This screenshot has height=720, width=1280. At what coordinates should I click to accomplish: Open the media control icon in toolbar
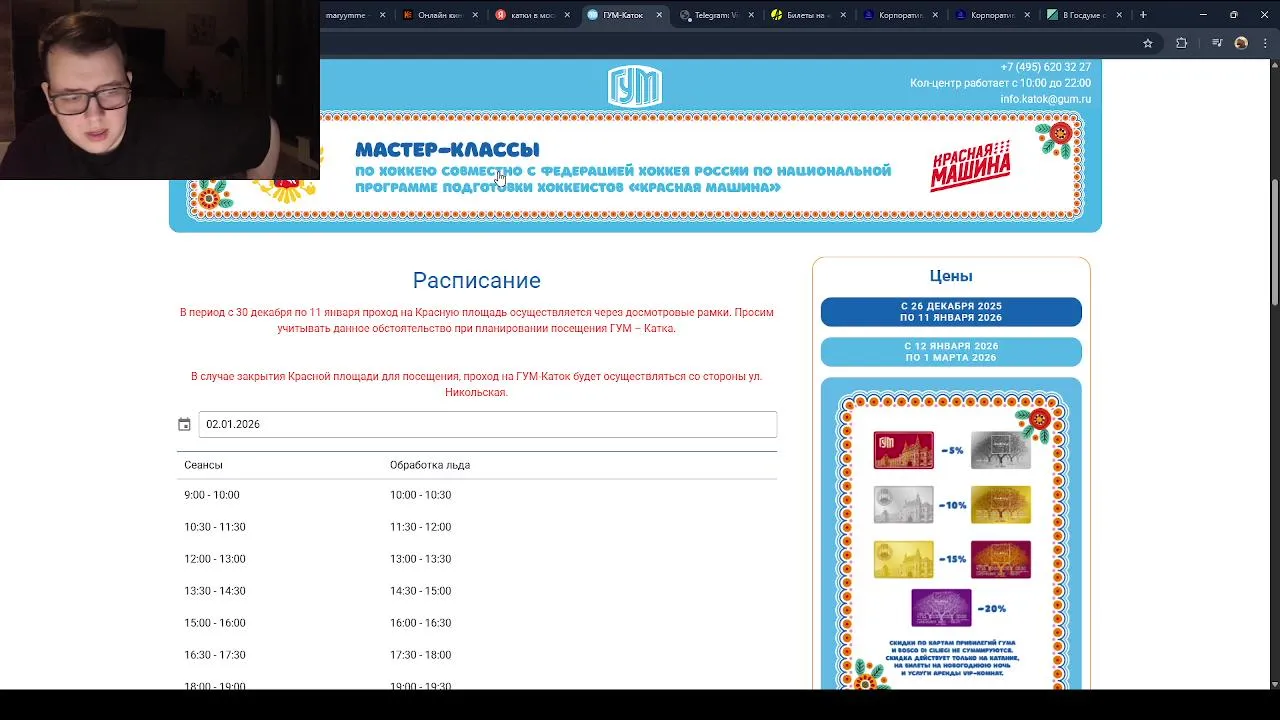pos(1217,43)
